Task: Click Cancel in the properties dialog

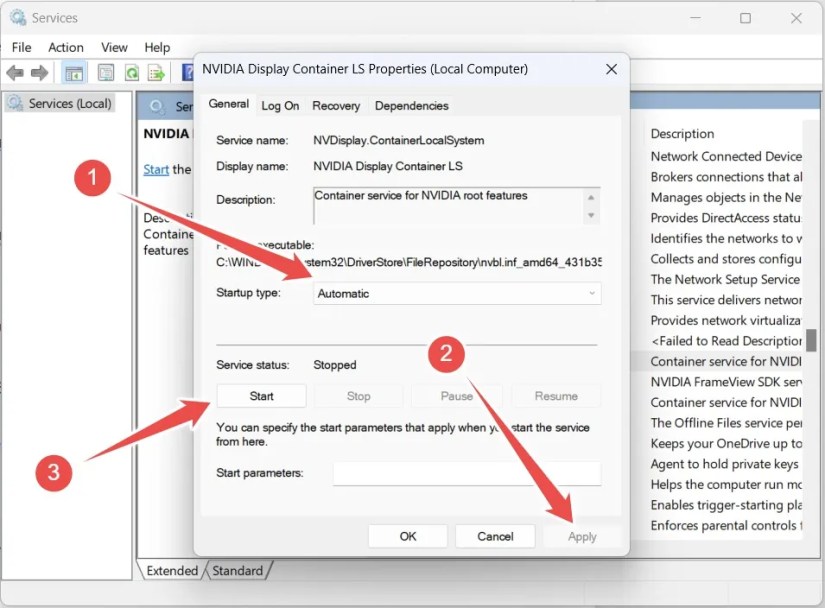Action: click(x=495, y=536)
